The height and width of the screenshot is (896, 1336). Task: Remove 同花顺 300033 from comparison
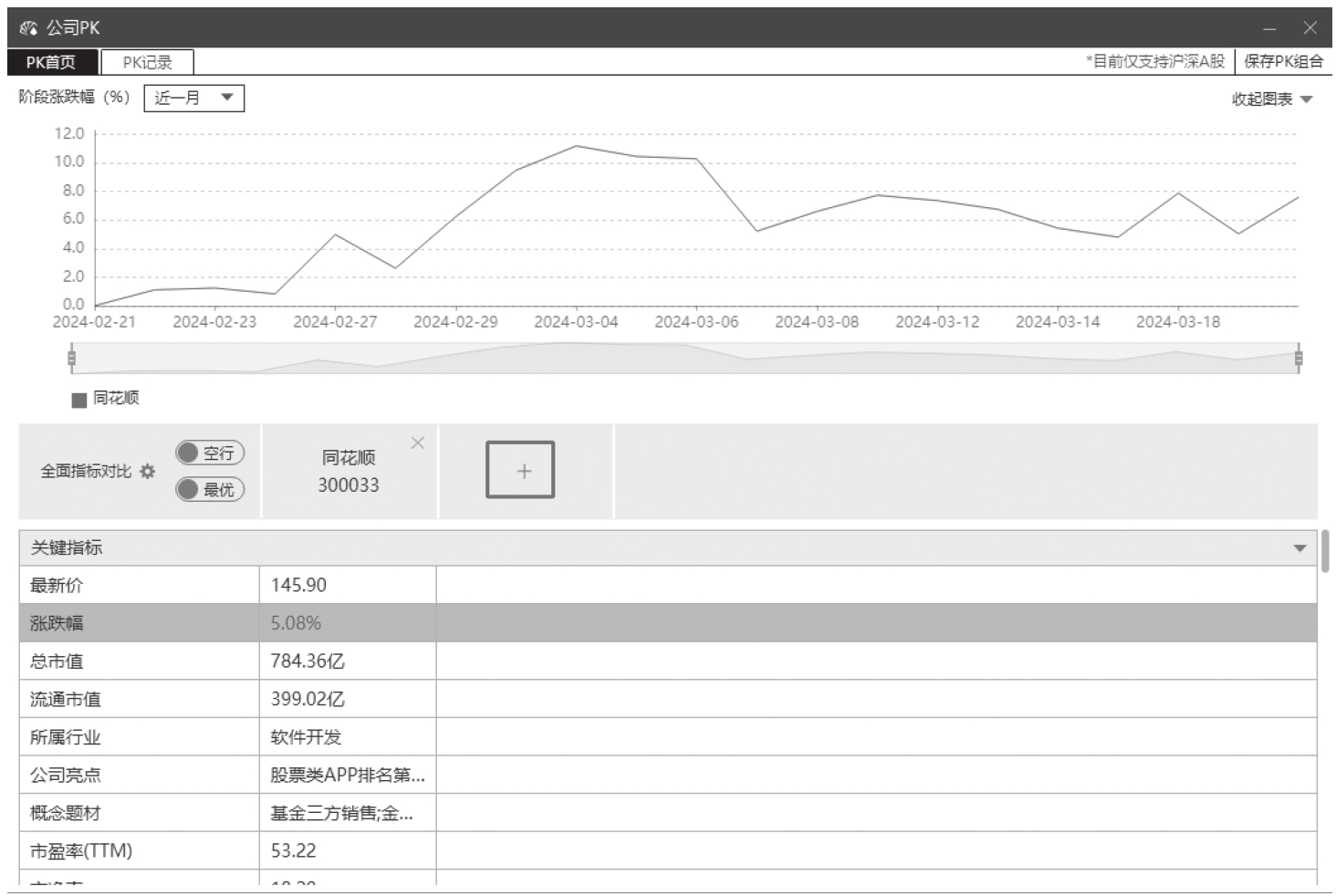point(418,443)
